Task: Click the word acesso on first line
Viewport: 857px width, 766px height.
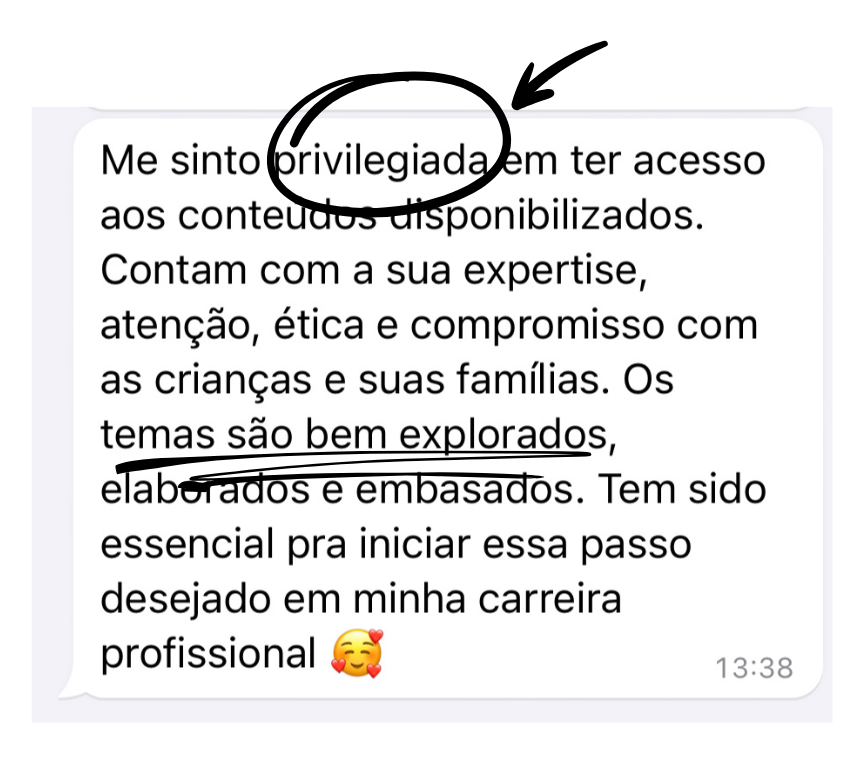Action: (698, 161)
